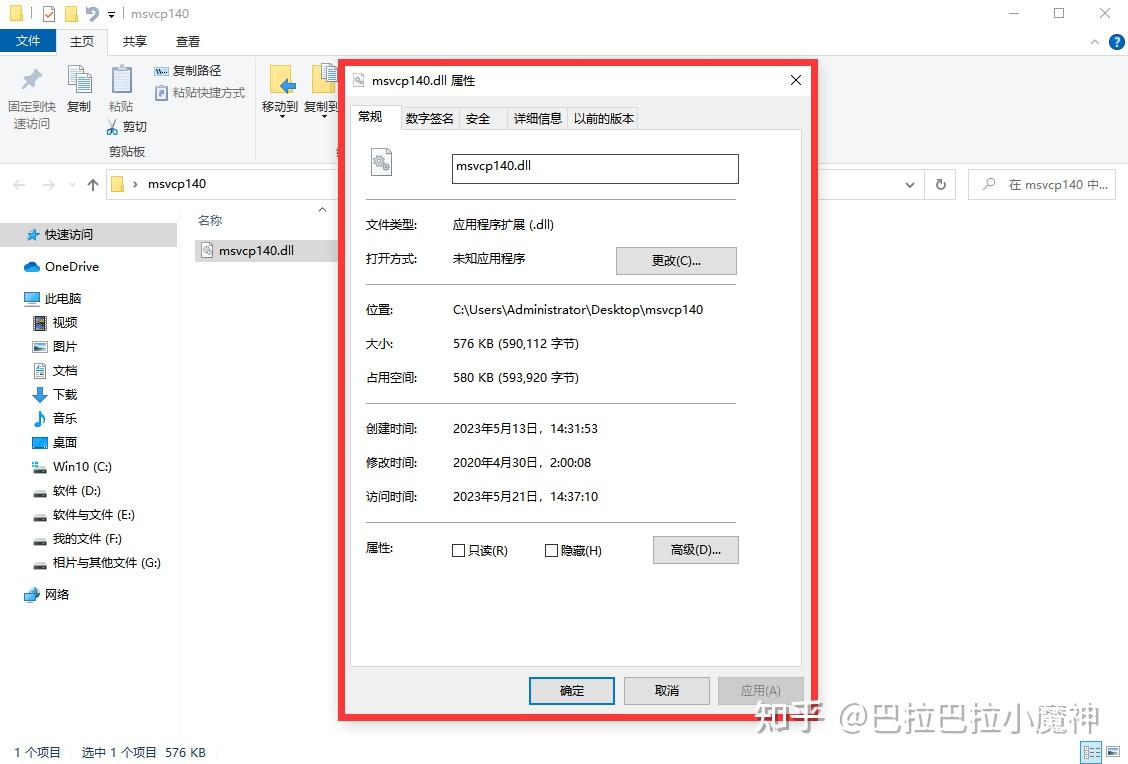1128x764 pixels.
Task: Click the Properties checkmark icon in title bar
Action: coord(49,13)
